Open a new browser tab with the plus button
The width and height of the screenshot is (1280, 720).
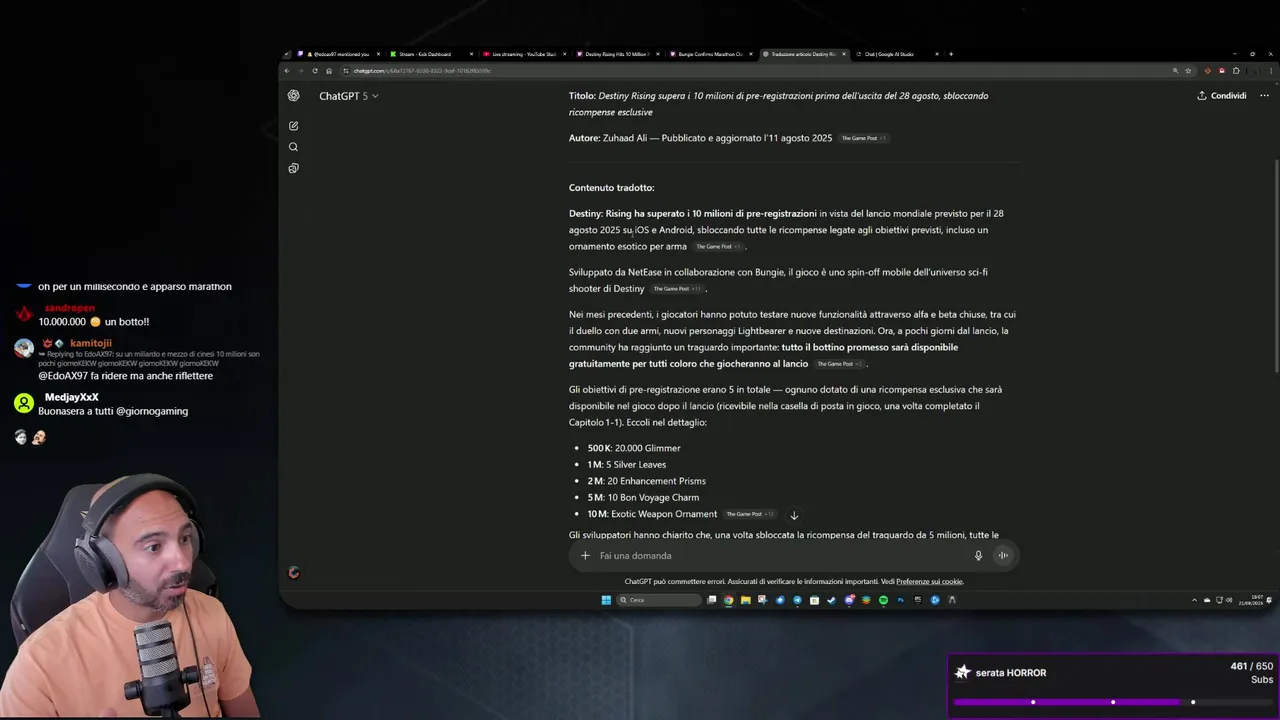(x=951, y=54)
